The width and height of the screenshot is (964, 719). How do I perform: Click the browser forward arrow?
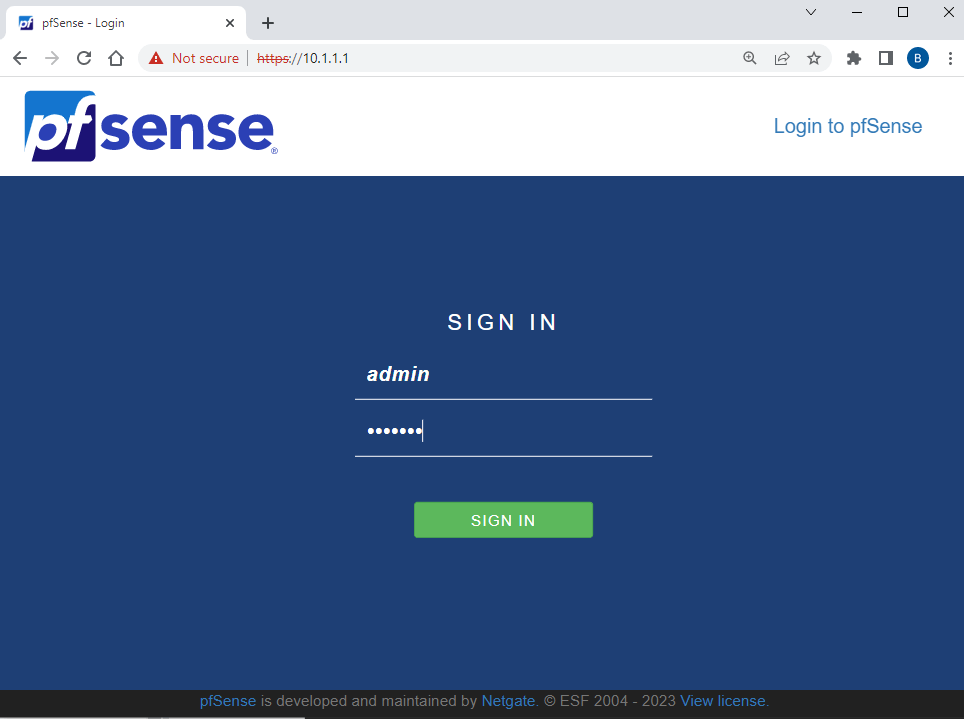(x=52, y=58)
